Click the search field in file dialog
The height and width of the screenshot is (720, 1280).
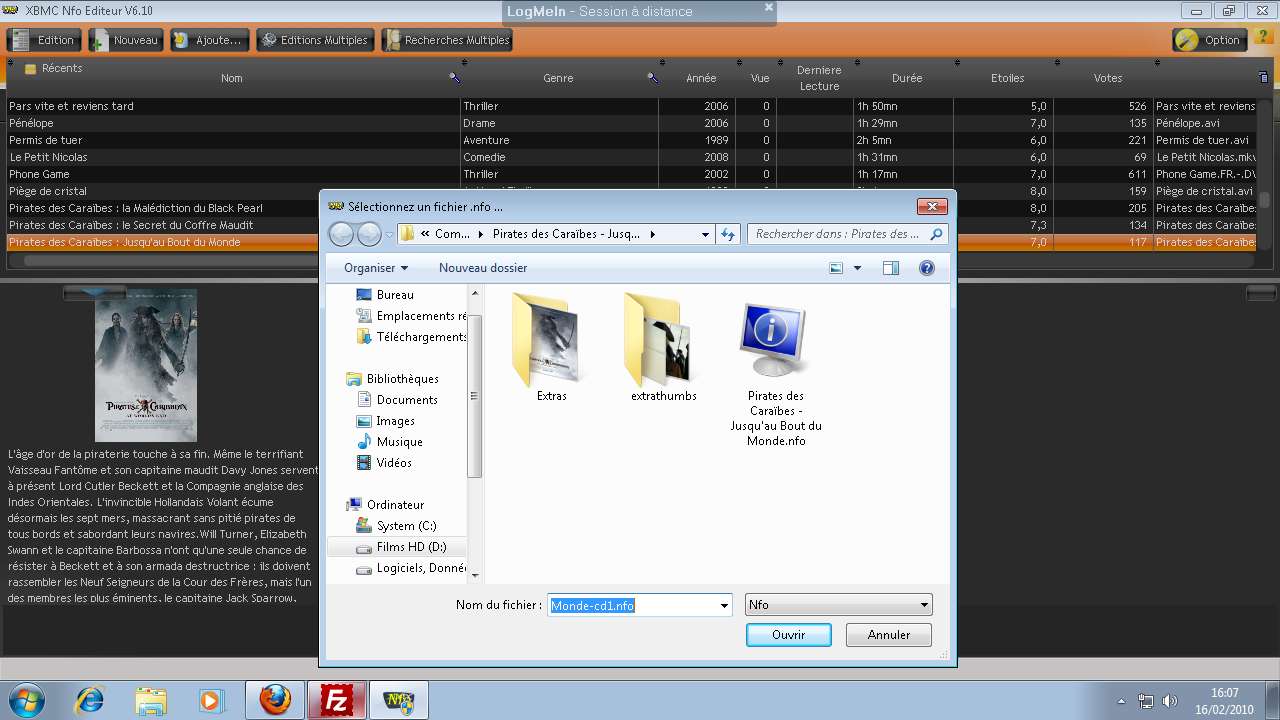(x=847, y=234)
